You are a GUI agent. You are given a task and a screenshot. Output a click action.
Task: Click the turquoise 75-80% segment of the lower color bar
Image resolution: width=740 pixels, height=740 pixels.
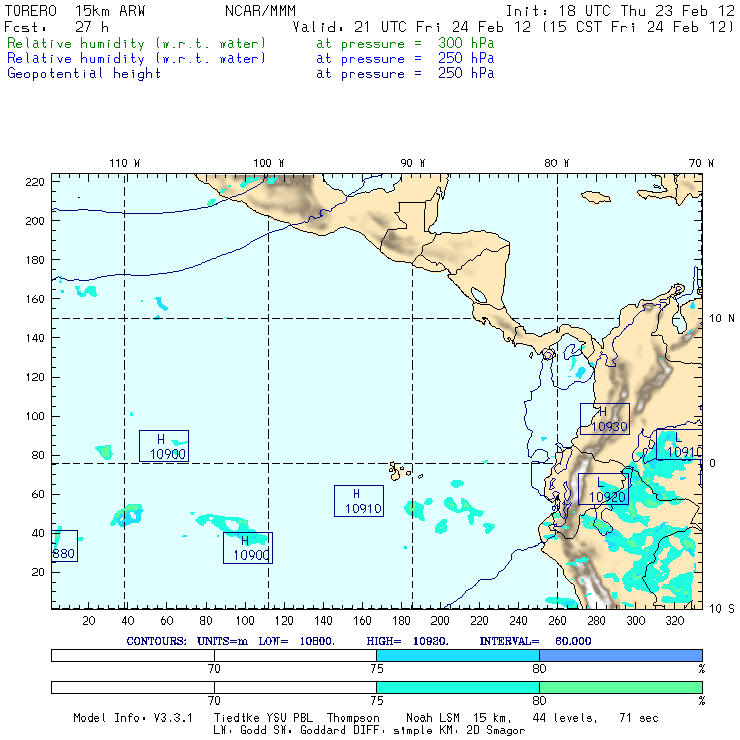click(x=458, y=687)
